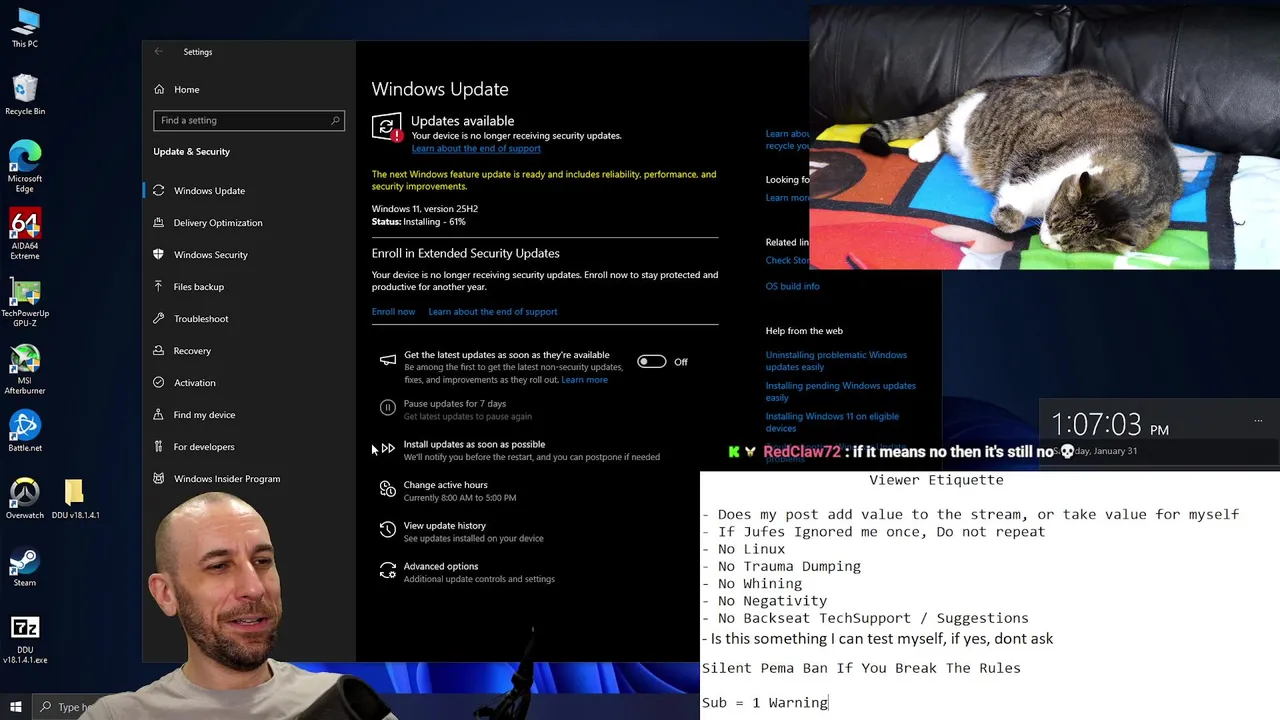Open Installing Windows 11 on eligible devices link
This screenshot has width=1280, height=720.
(x=832, y=422)
